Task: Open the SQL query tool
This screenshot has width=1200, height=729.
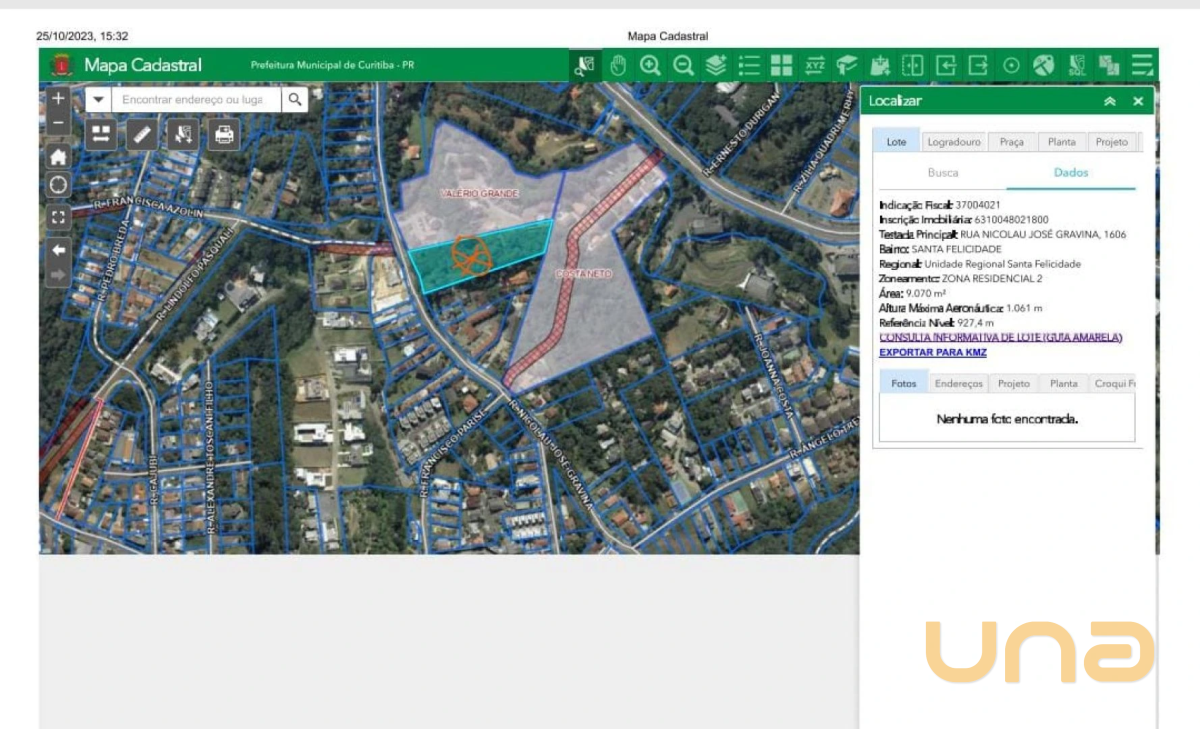Action: tap(1077, 66)
